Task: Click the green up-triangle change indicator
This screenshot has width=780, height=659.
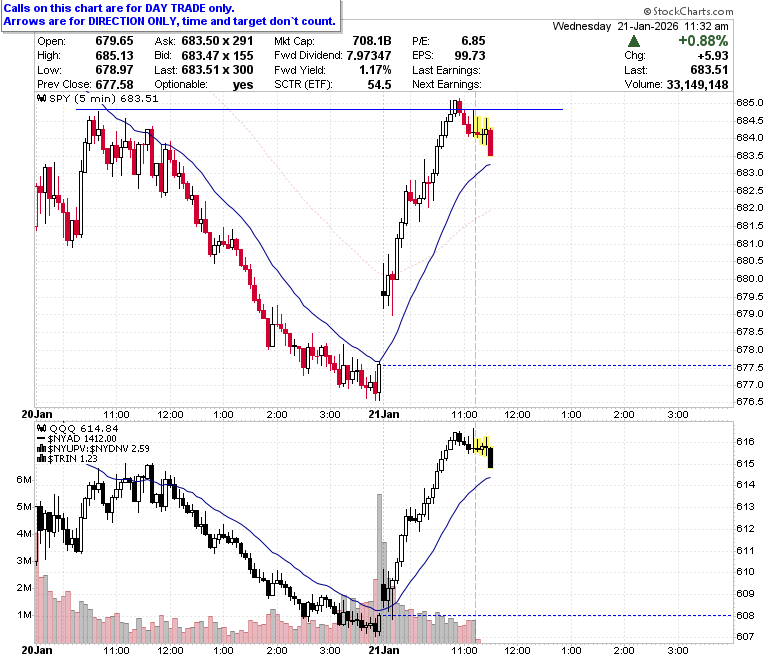Action: pos(634,41)
